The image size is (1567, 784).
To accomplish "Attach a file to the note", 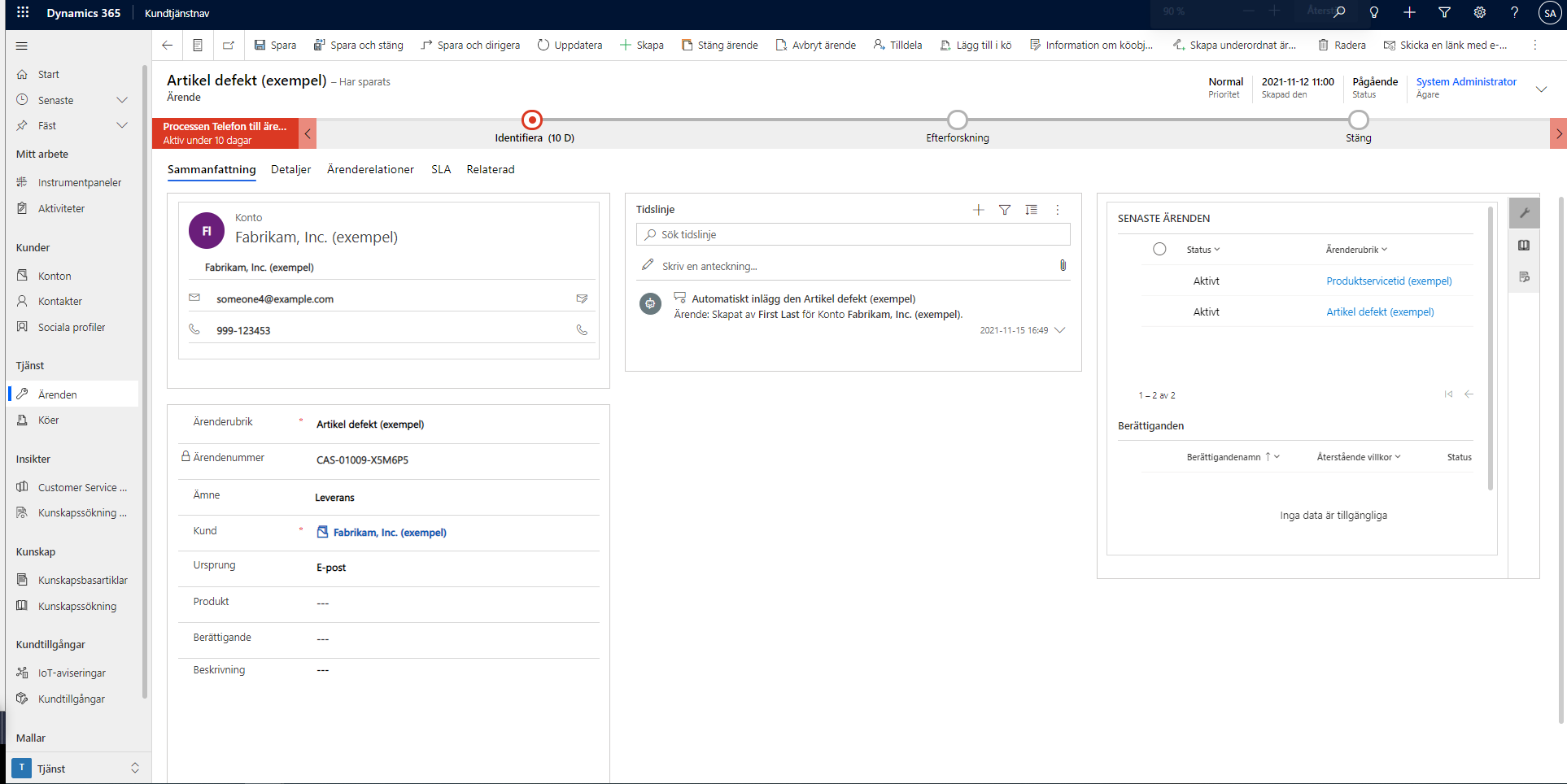I will coord(1063,264).
